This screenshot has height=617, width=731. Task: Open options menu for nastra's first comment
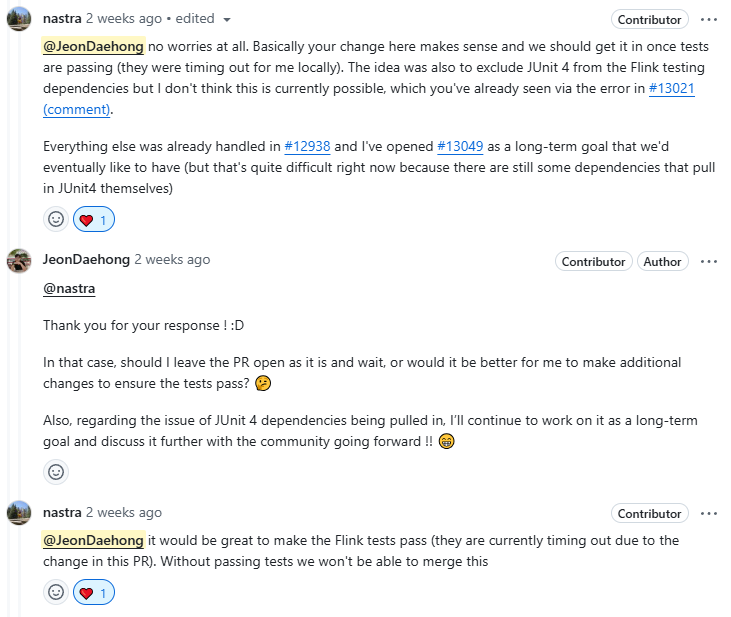709,20
